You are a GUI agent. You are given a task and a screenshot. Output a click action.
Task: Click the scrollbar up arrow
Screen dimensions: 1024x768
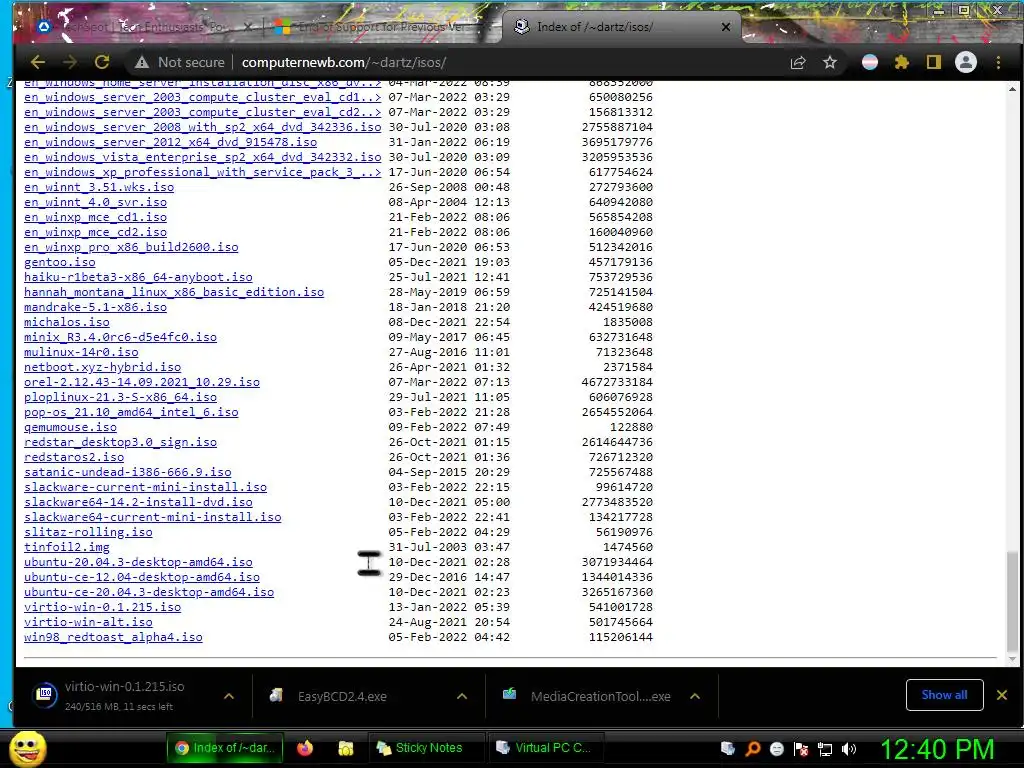click(1012, 89)
